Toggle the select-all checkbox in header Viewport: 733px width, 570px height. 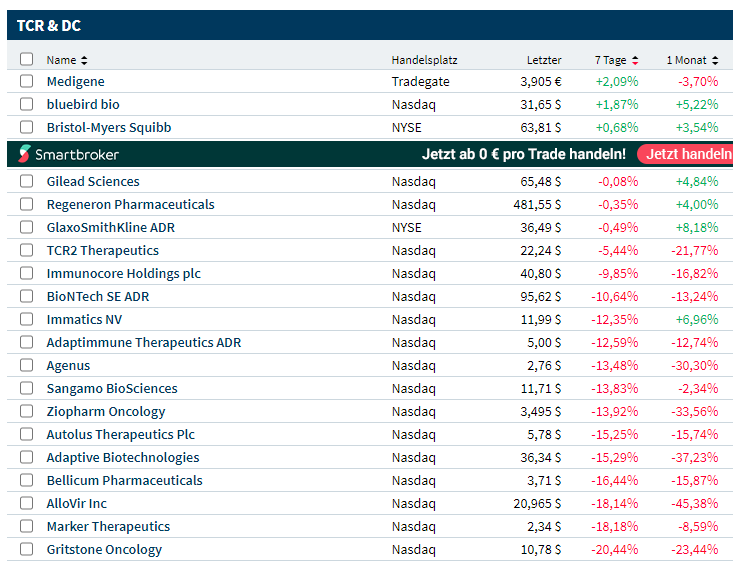pos(27,60)
